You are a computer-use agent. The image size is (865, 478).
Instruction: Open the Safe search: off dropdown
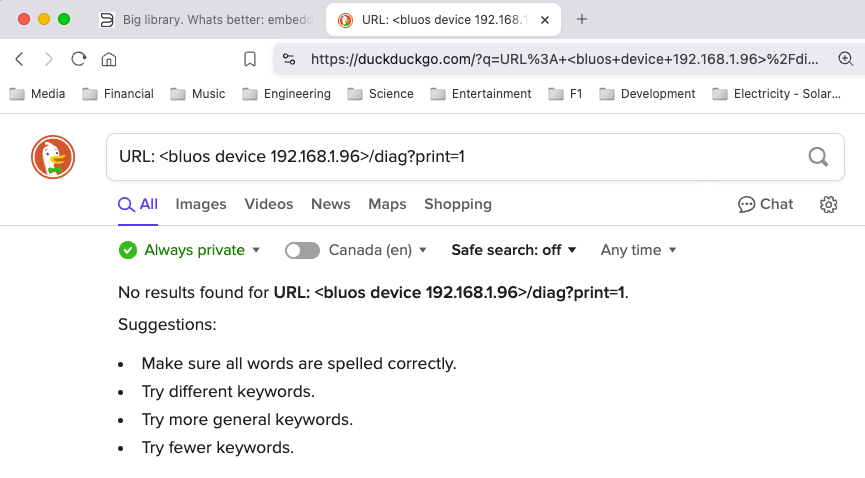(x=514, y=250)
